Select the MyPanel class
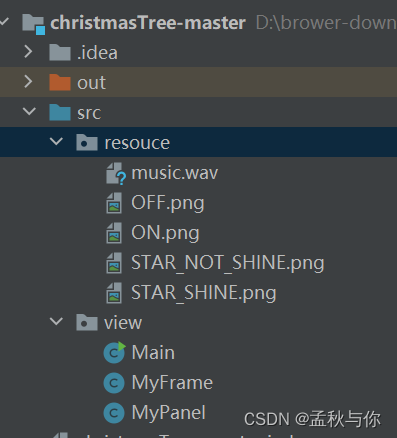This screenshot has width=397, height=438. [x=168, y=413]
